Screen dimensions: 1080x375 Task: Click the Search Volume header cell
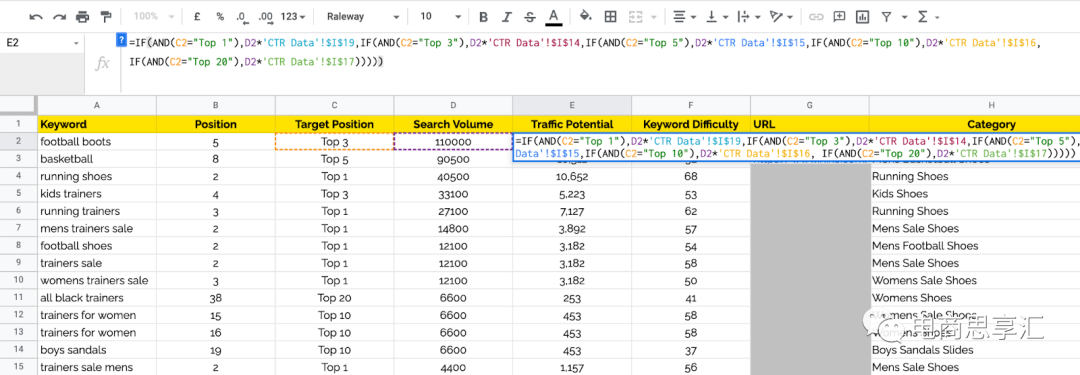pos(453,125)
